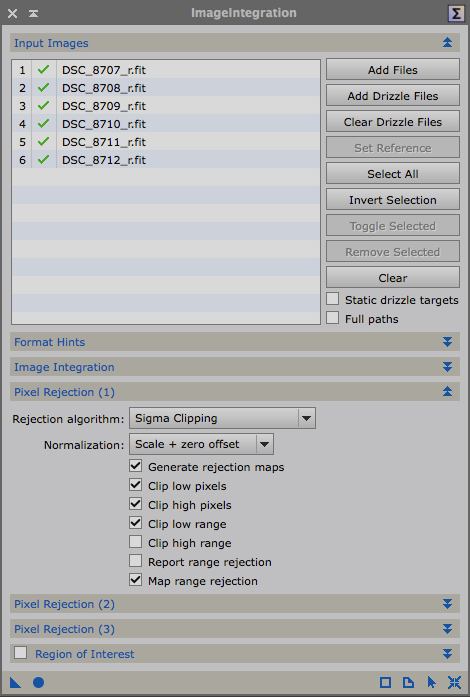Enable Full paths checkbox
This screenshot has height=697, width=470.
pyautogui.click(x=333, y=318)
